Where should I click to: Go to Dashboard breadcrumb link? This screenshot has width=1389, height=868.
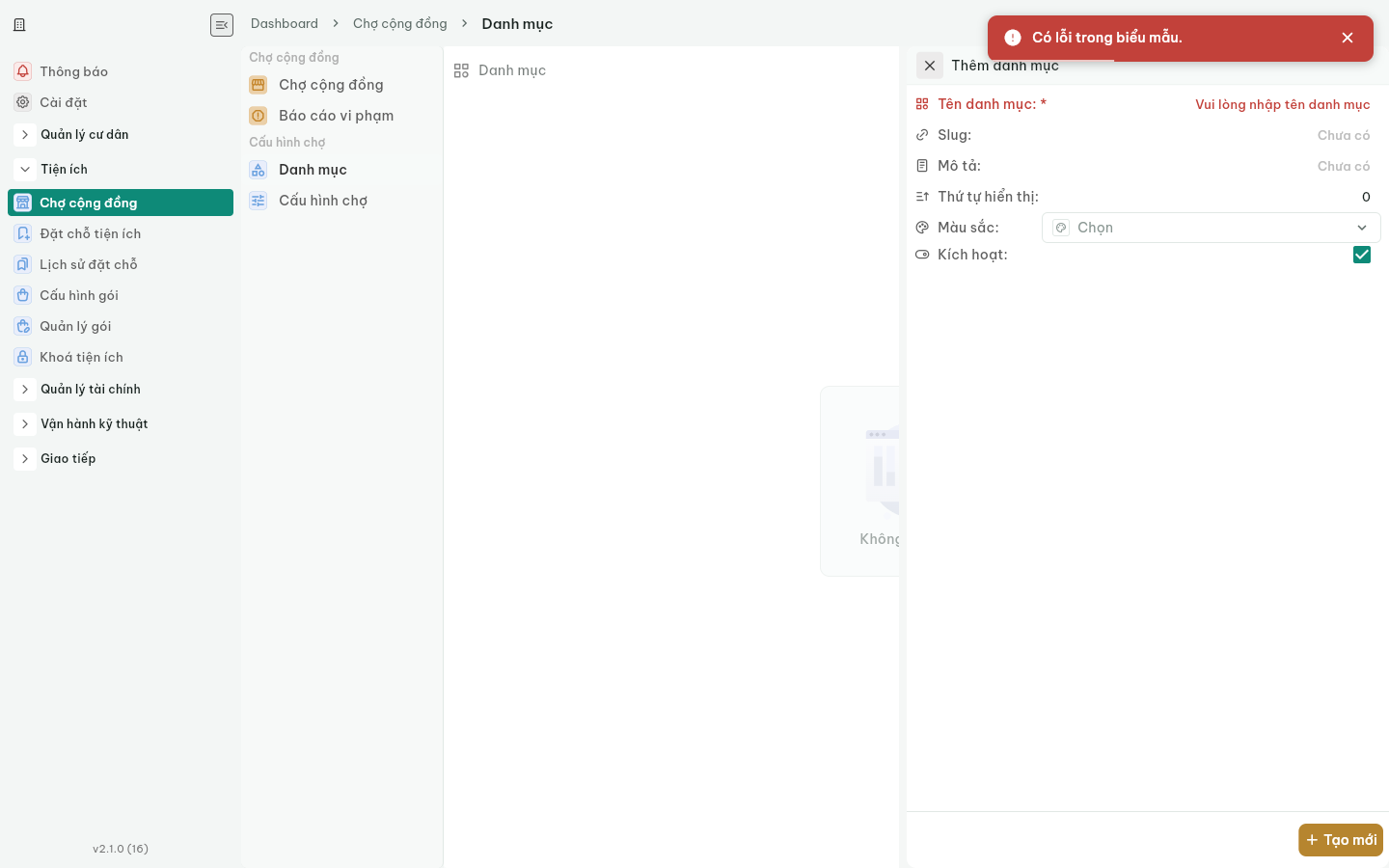[285, 23]
